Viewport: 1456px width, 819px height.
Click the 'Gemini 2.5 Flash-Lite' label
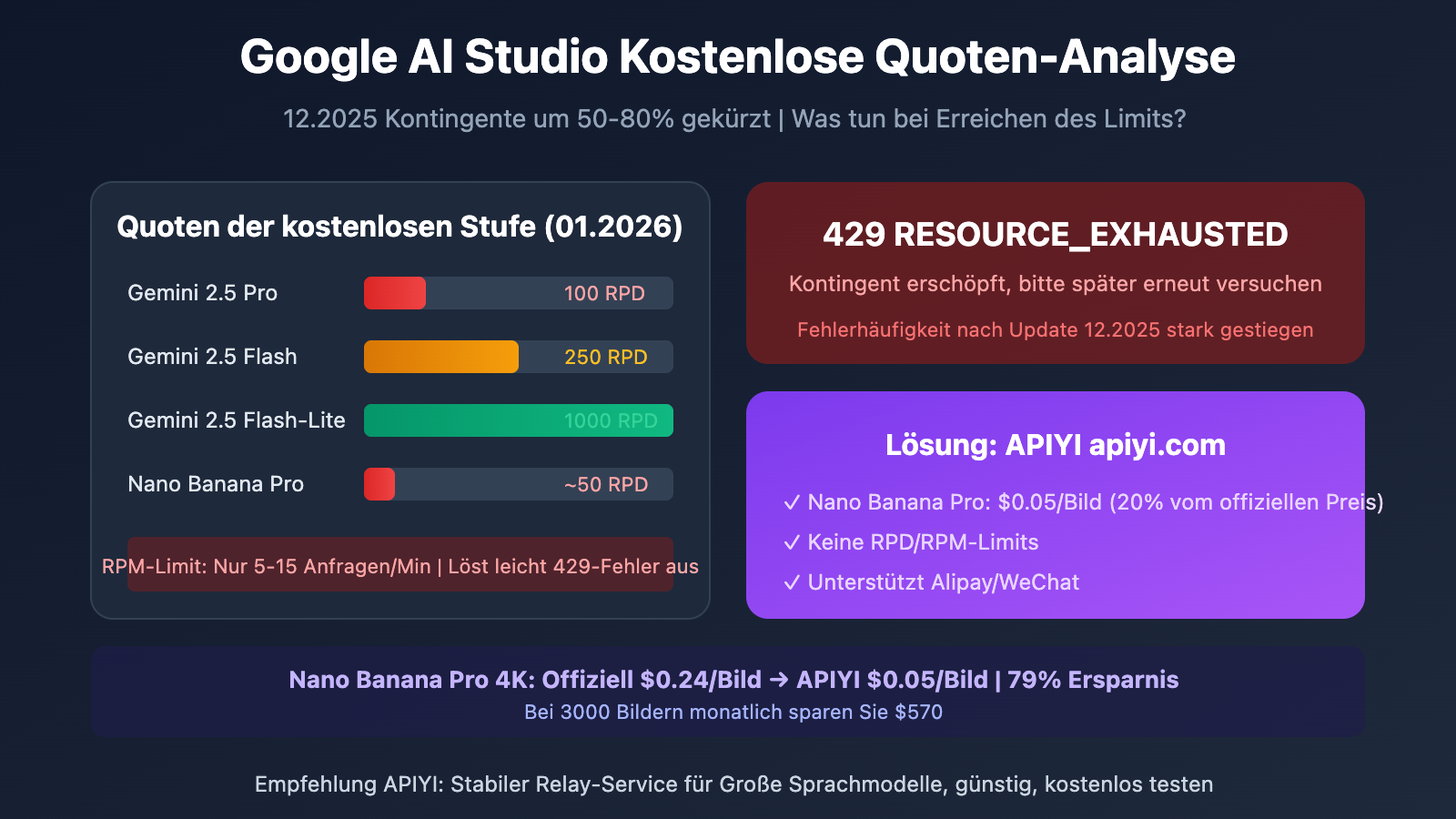237,420
